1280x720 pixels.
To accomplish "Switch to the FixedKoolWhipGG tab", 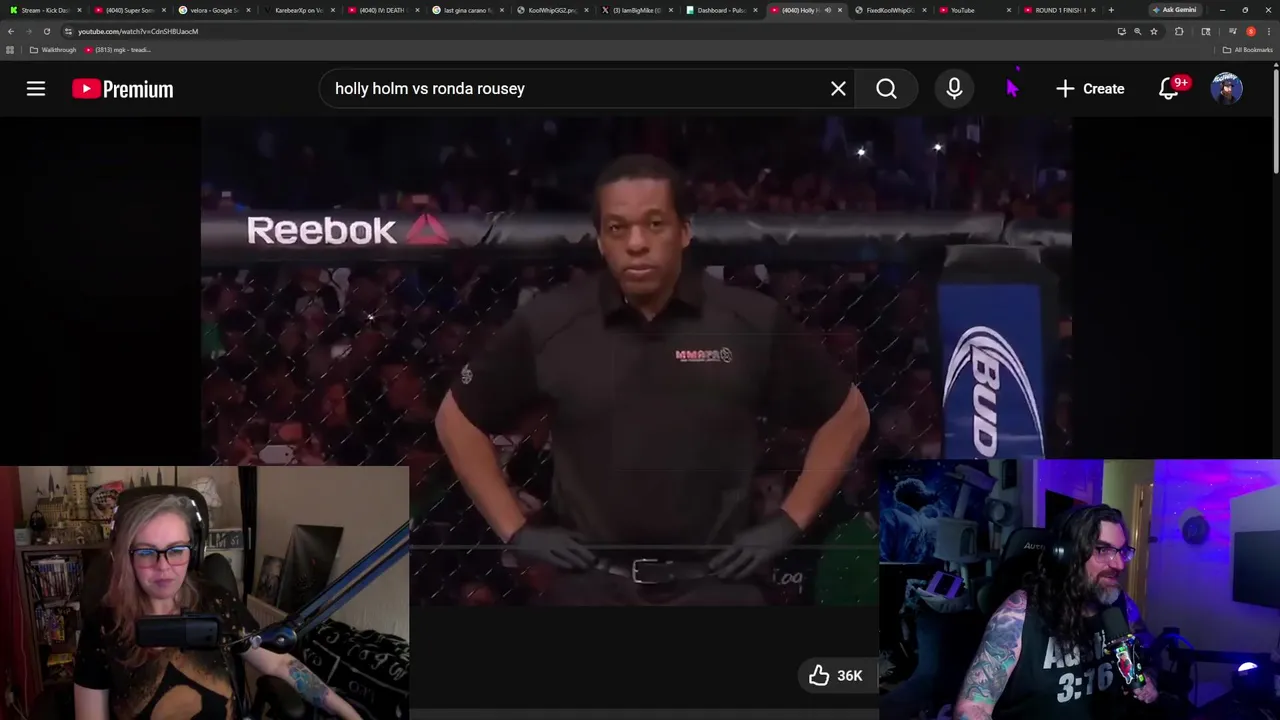I will 888,10.
